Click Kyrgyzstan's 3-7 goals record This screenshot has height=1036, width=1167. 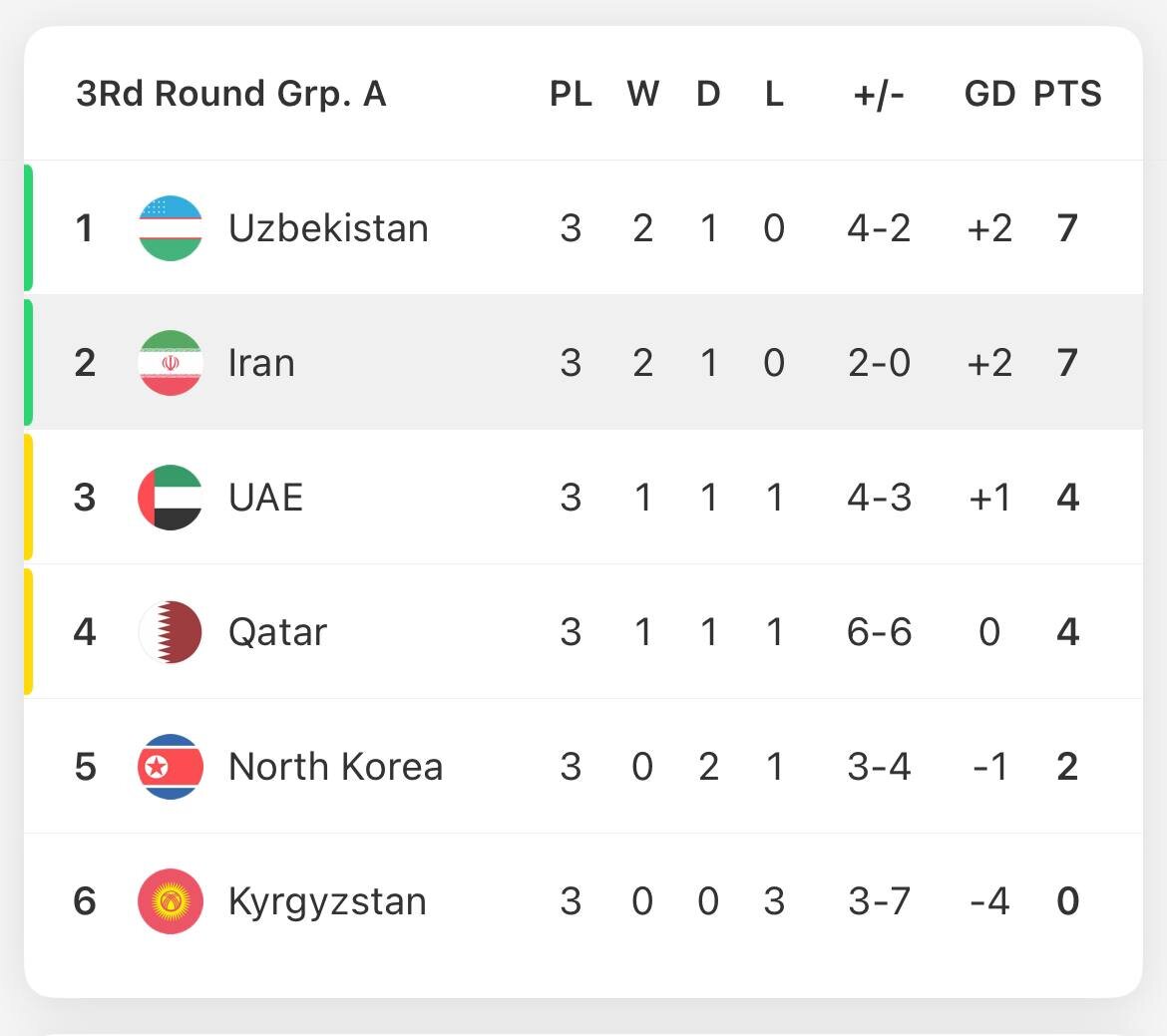[x=879, y=901]
